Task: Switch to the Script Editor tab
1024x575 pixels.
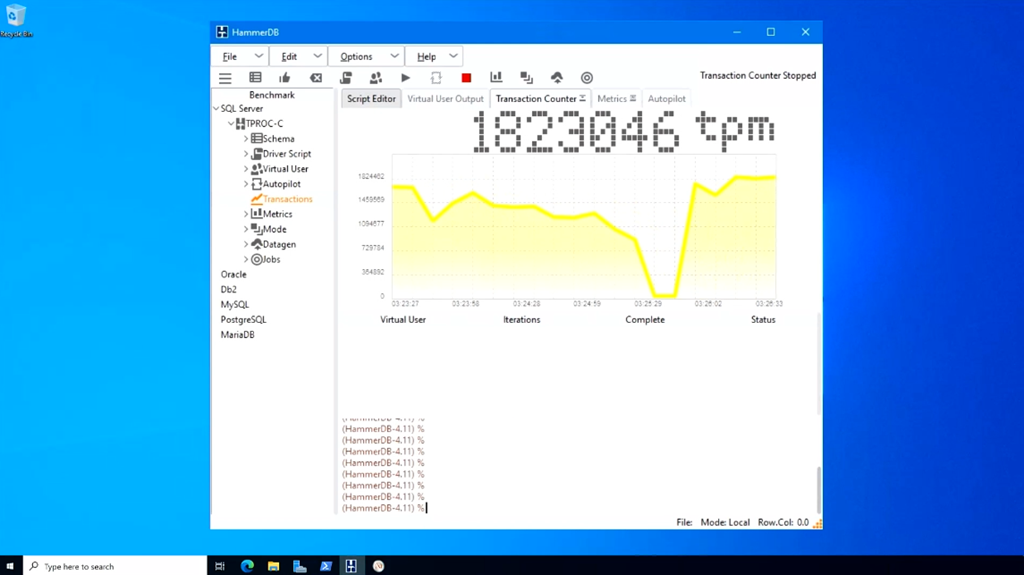Action: 371,99
